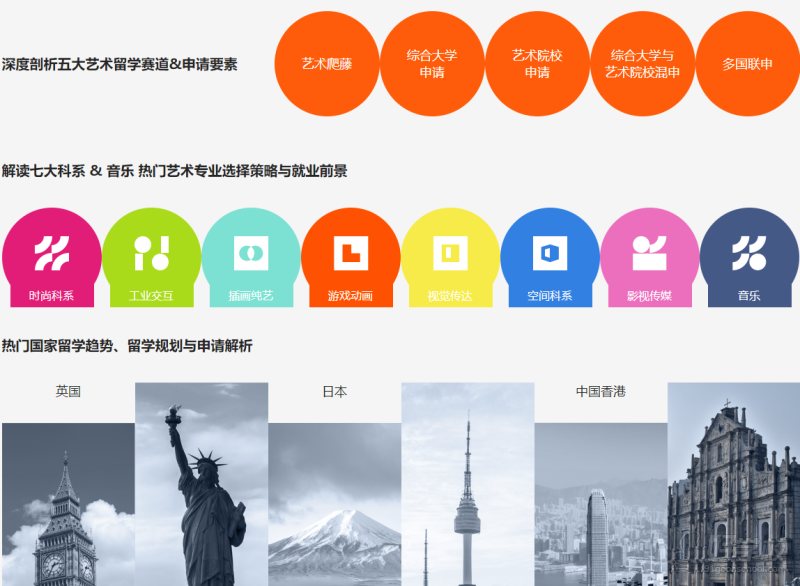Image resolution: width=800 pixels, height=586 pixels.
Task: Click the 中国香港 country label
Action: point(600,392)
